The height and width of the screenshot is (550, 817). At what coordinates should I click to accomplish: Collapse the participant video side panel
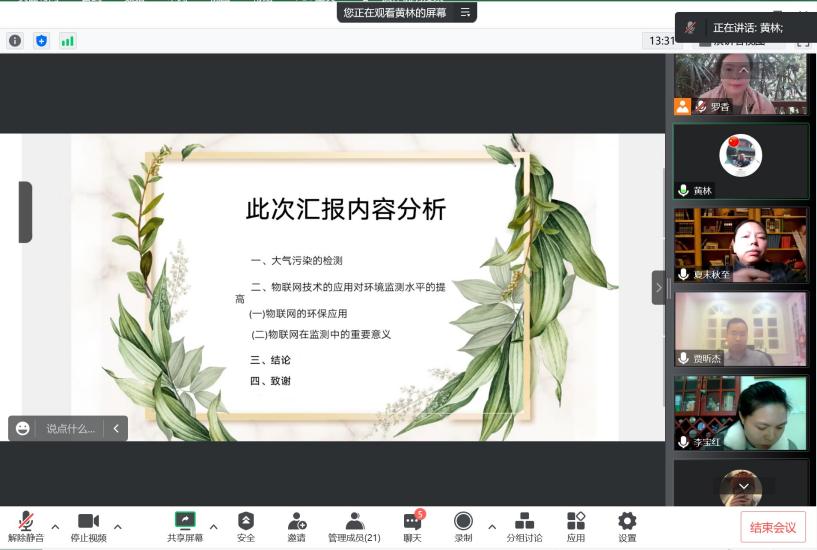(658, 288)
